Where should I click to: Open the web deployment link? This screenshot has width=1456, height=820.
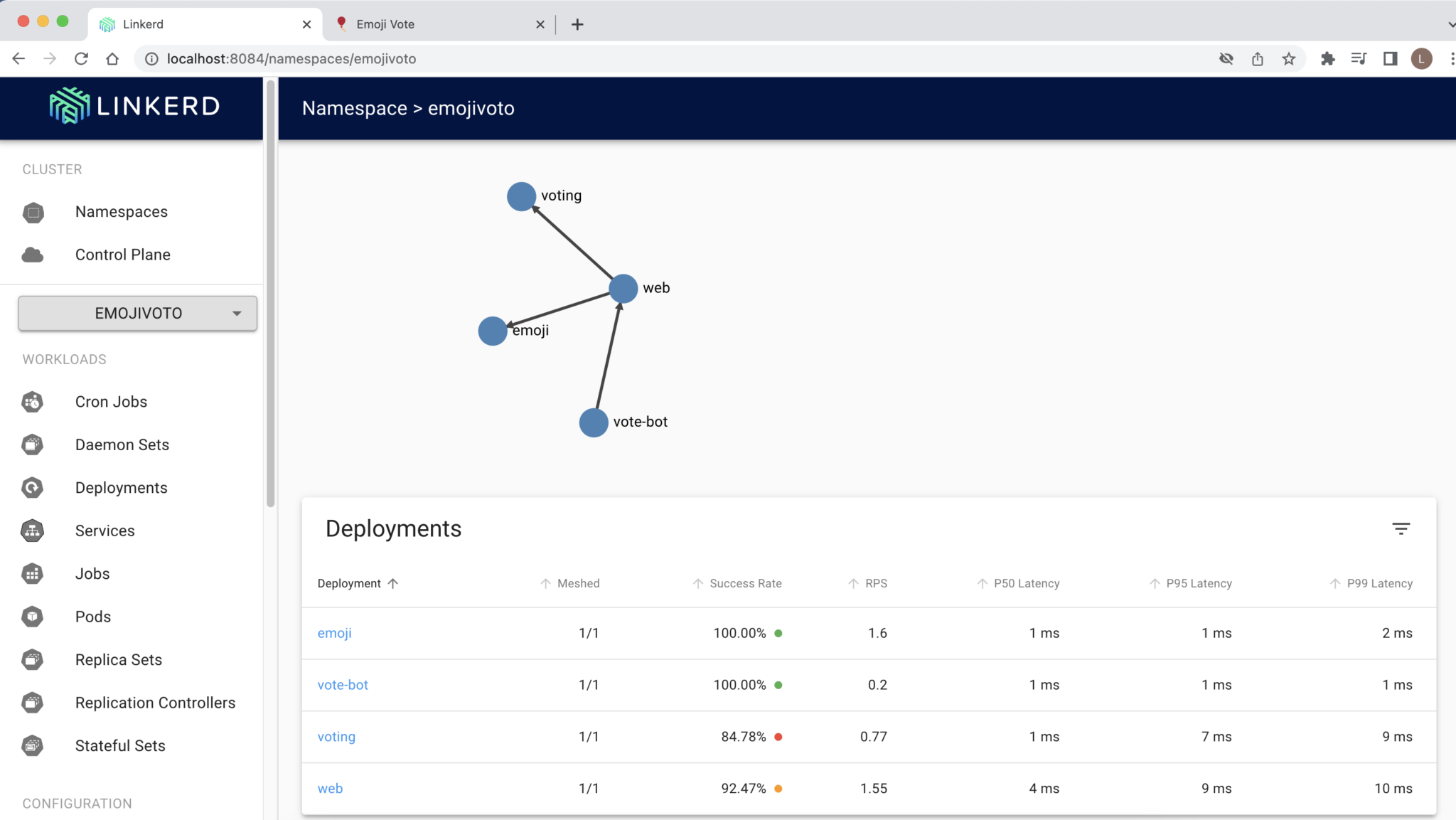coord(330,789)
